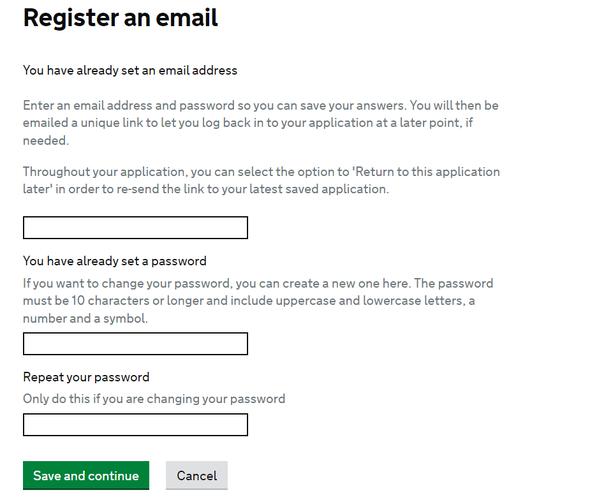
Task: Click 'You have already set a password' label
Action: click(115, 261)
